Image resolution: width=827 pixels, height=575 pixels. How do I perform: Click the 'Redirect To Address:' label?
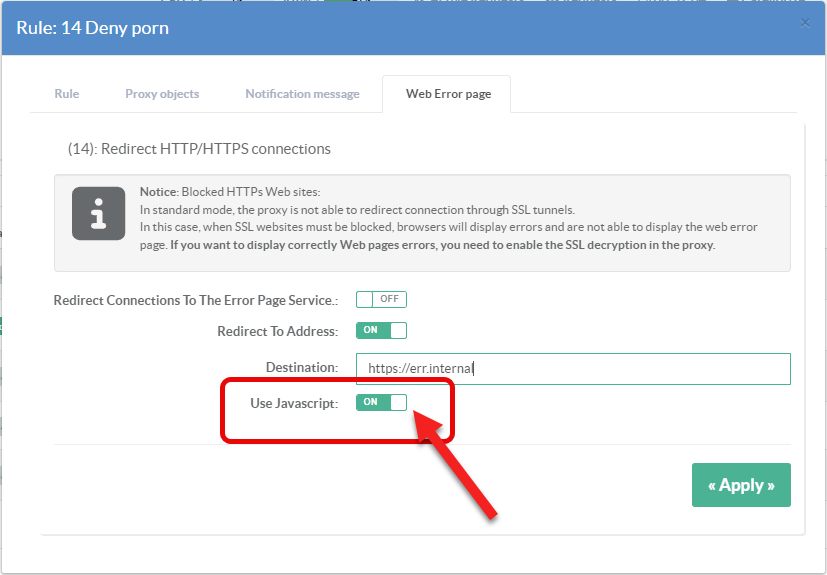[277, 331]
